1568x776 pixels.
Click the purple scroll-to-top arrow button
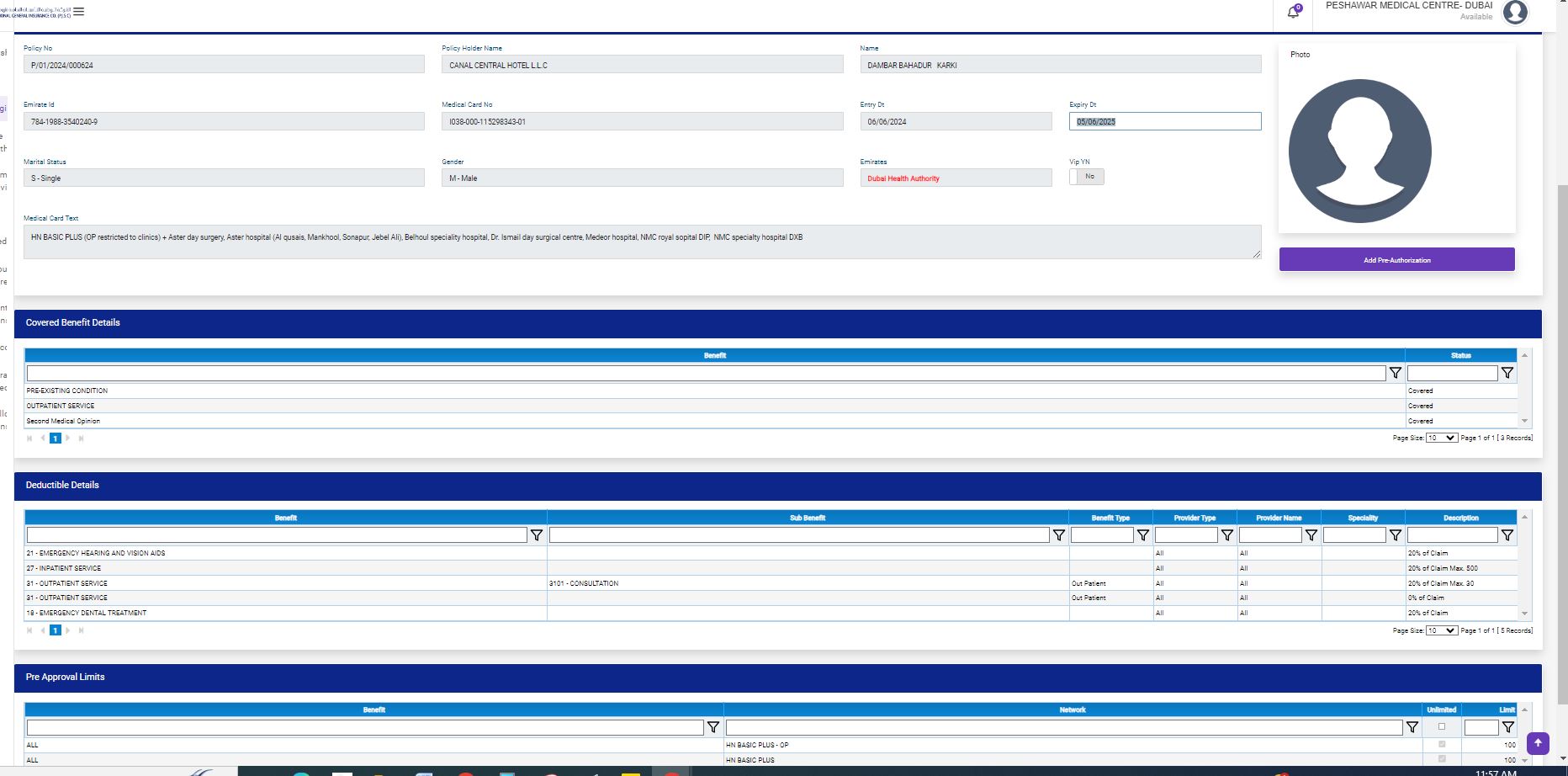[x=1538, y=743]
